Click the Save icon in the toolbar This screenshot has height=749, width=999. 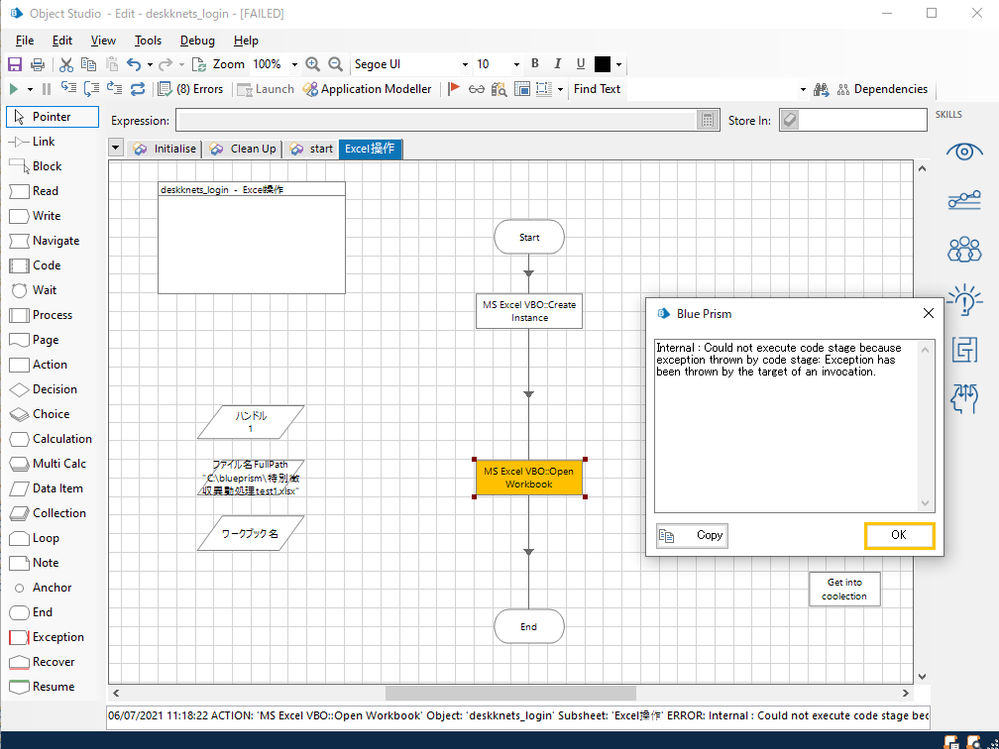[x=15, y=64]
